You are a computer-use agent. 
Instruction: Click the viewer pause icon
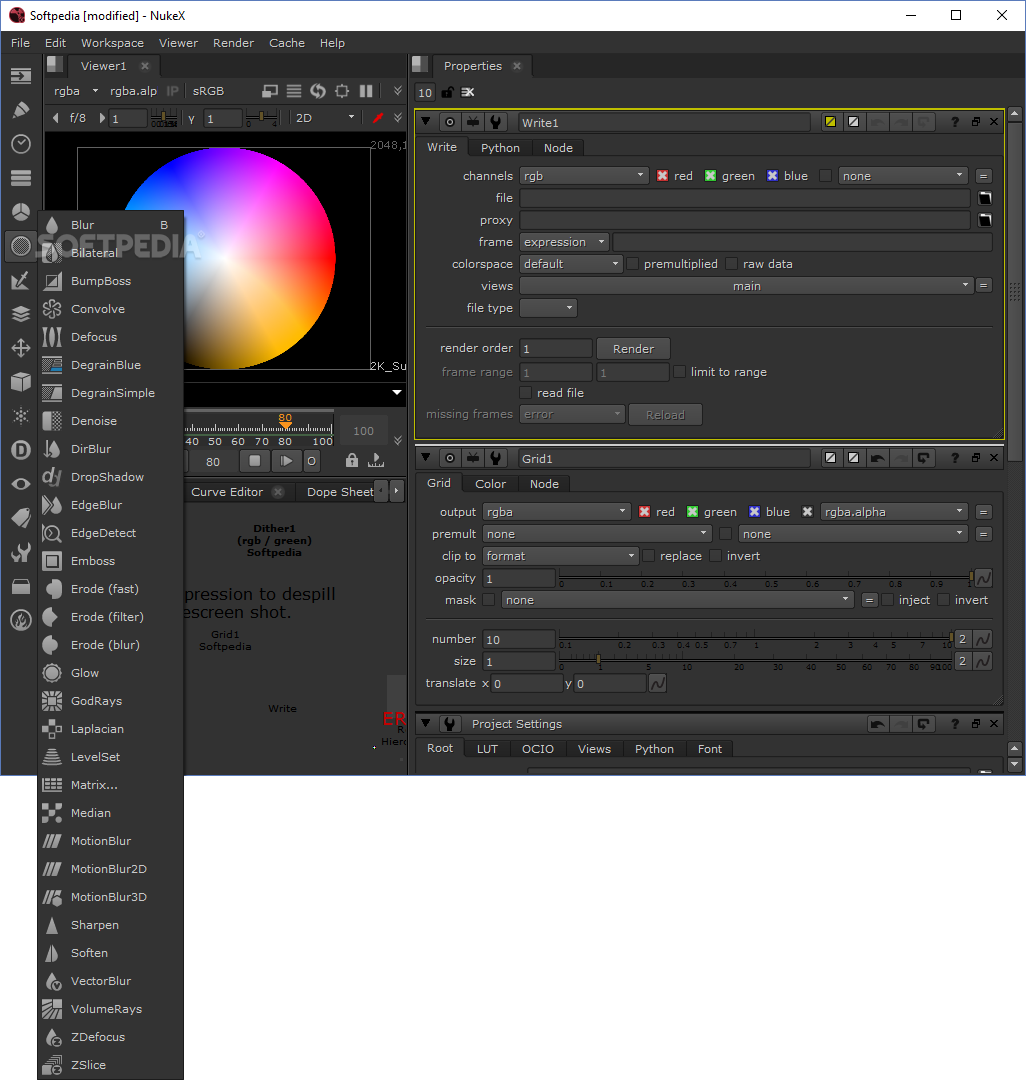pos(366,91)
